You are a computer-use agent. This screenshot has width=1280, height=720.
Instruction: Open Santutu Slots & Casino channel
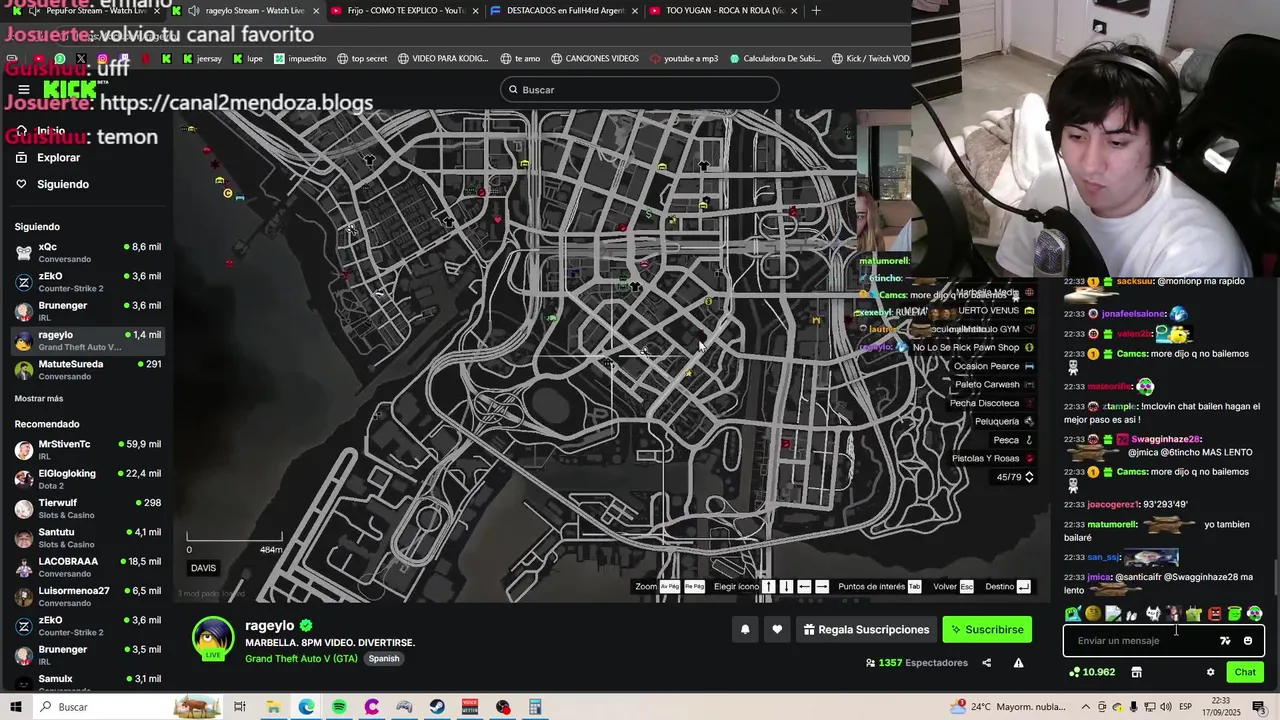click(x=88, y=538)
